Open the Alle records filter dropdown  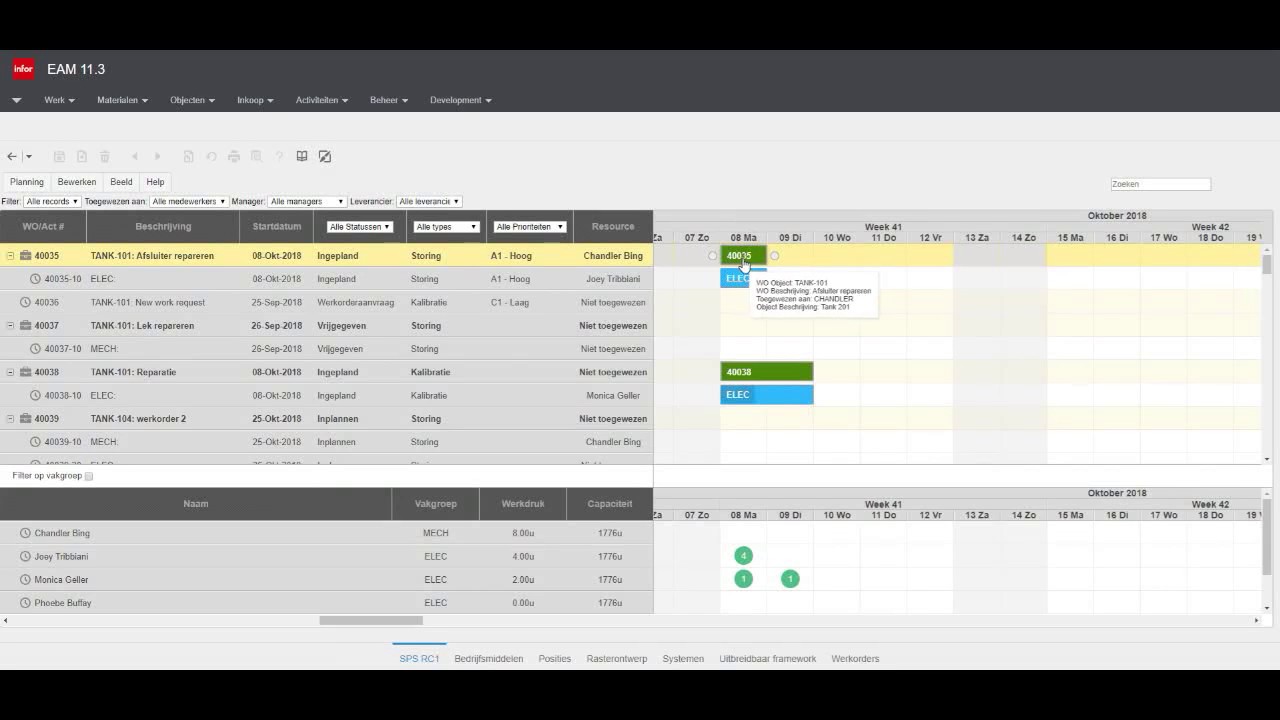coord(52,201)
